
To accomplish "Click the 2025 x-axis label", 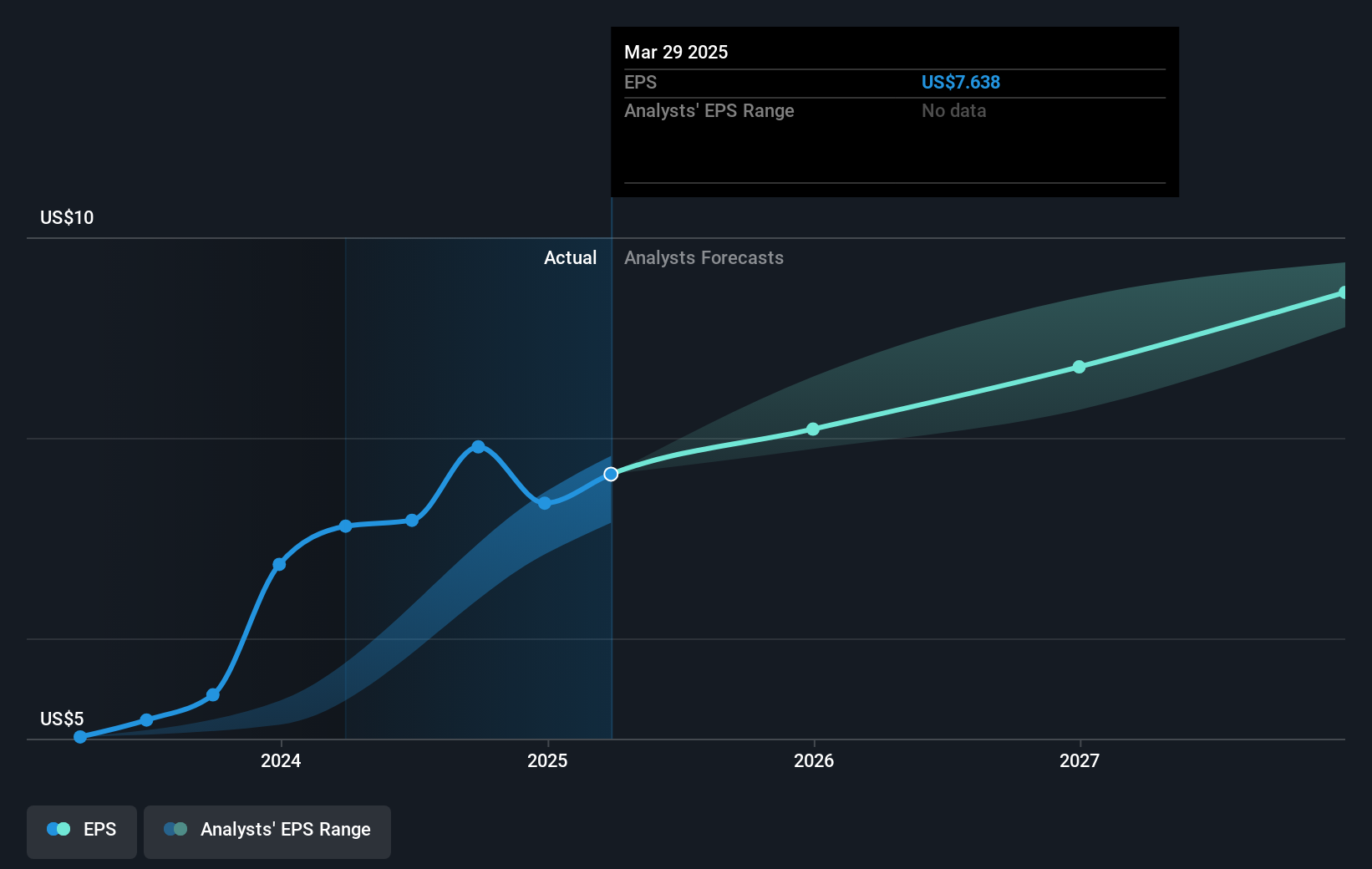I will tap(547, 760).
